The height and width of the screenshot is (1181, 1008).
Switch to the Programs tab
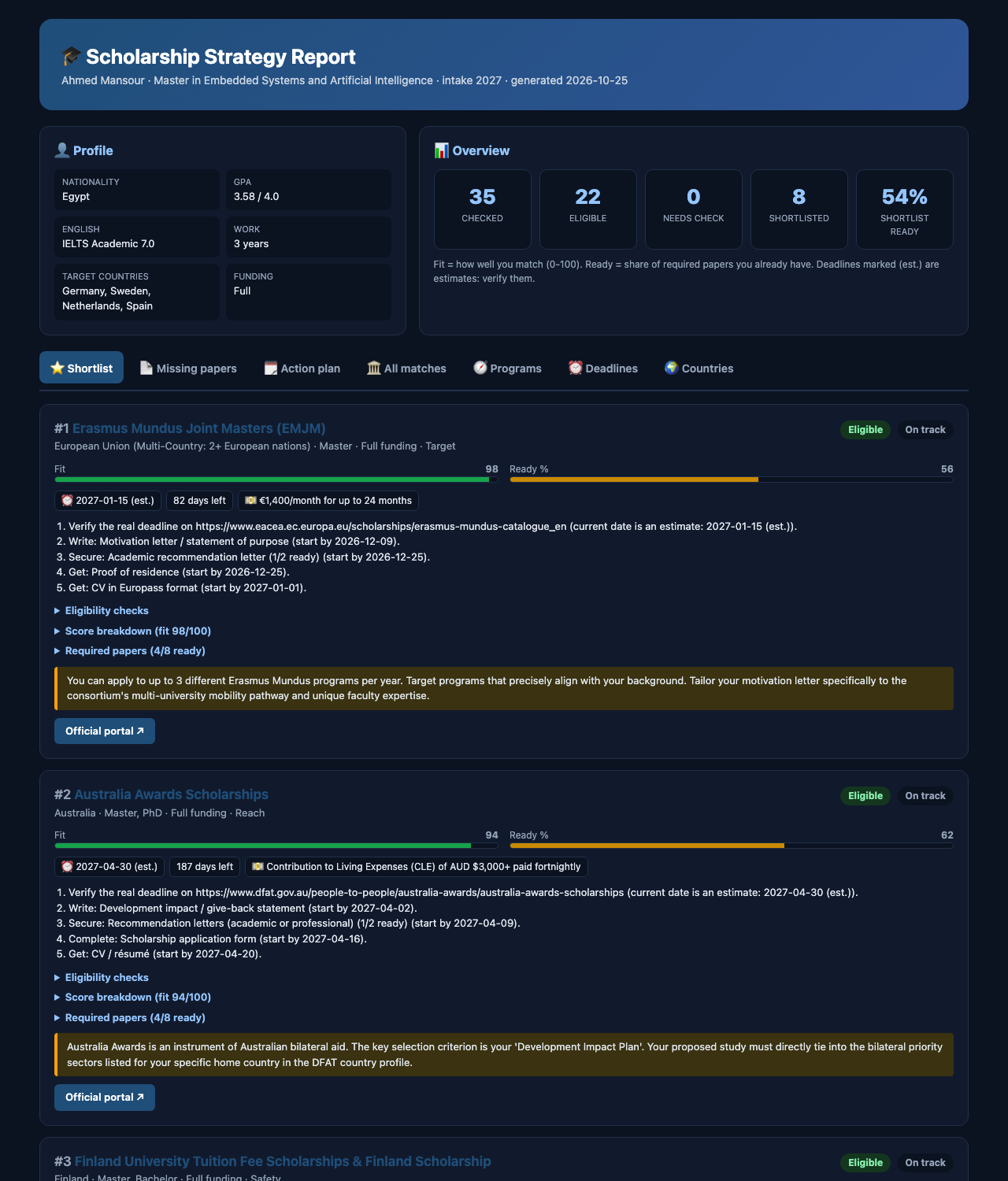click(x=507, y=368)
